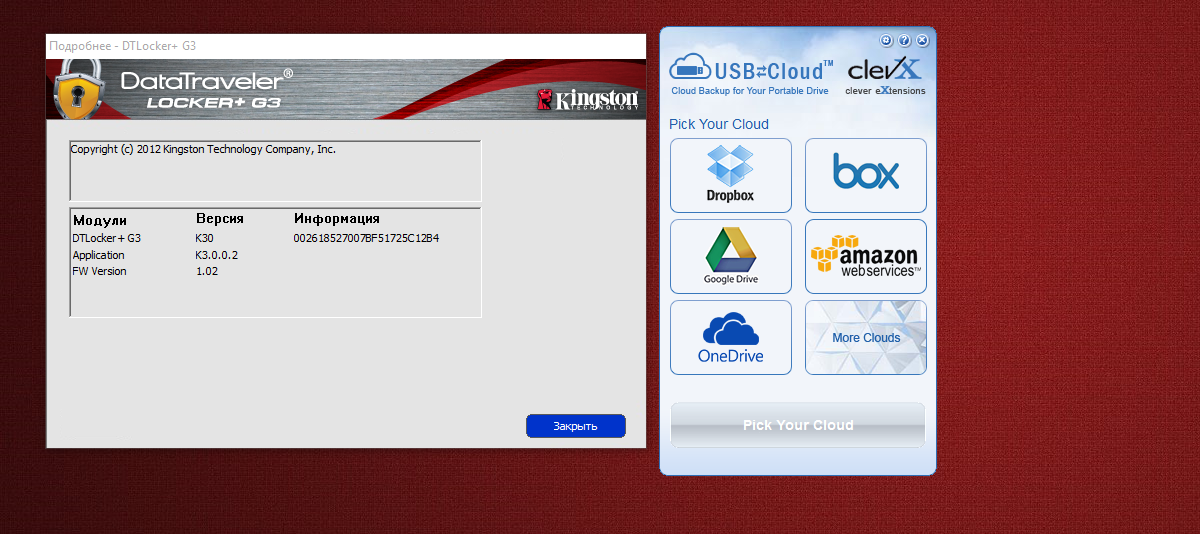Click the Версия column header
The width and height of the screenshot is (1200, 534).
[220, 218]
